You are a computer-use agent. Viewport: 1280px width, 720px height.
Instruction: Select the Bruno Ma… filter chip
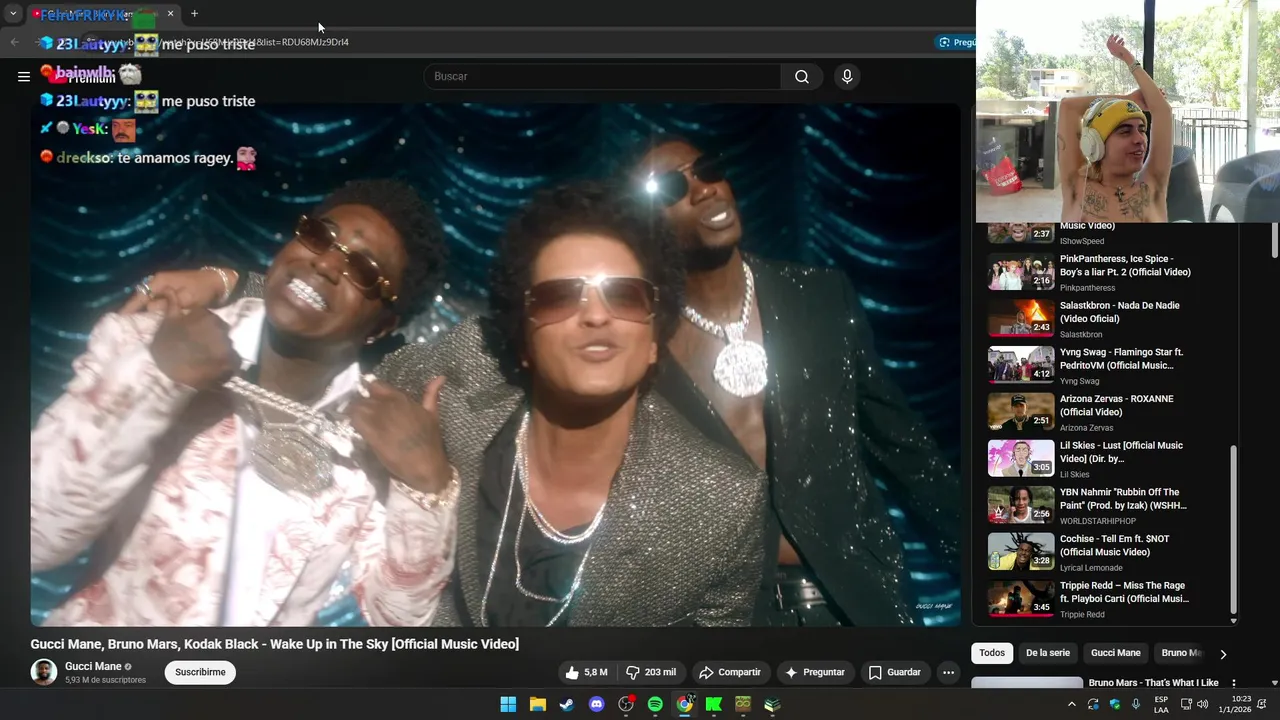[1181, 653]
